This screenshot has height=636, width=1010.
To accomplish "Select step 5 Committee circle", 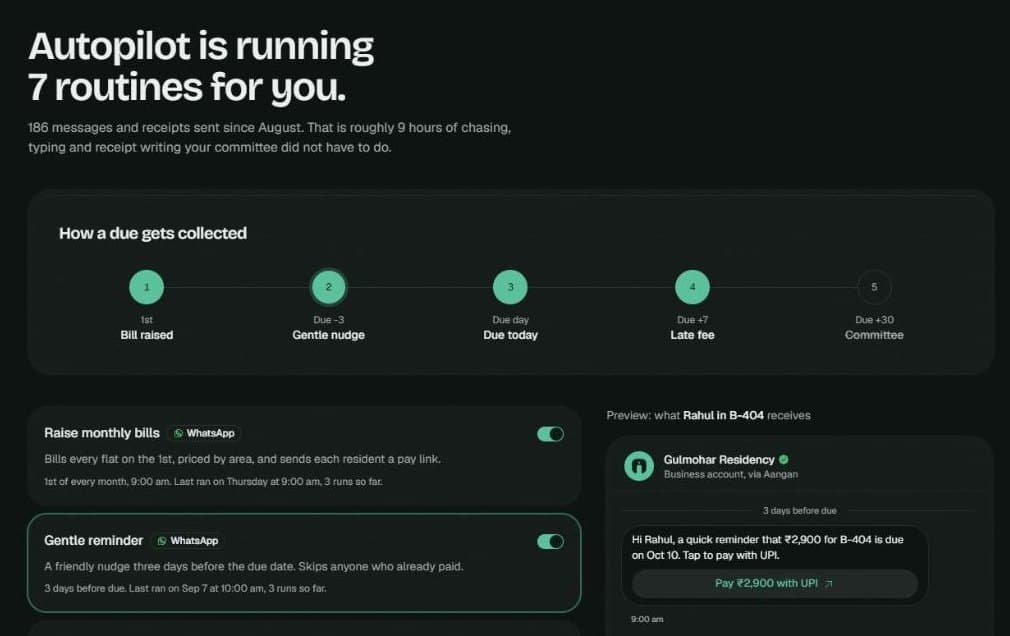I will pyautogui.click(x=874, y=287).
